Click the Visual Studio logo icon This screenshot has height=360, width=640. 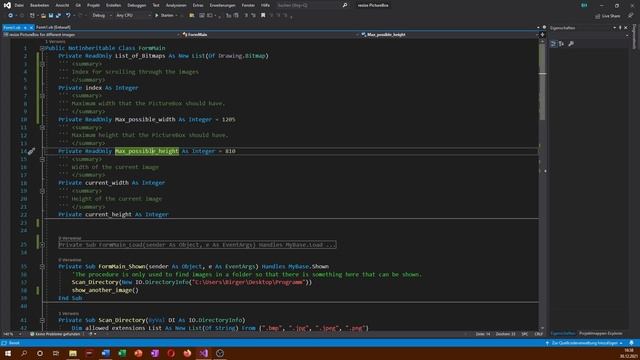(x=7, y=5)
